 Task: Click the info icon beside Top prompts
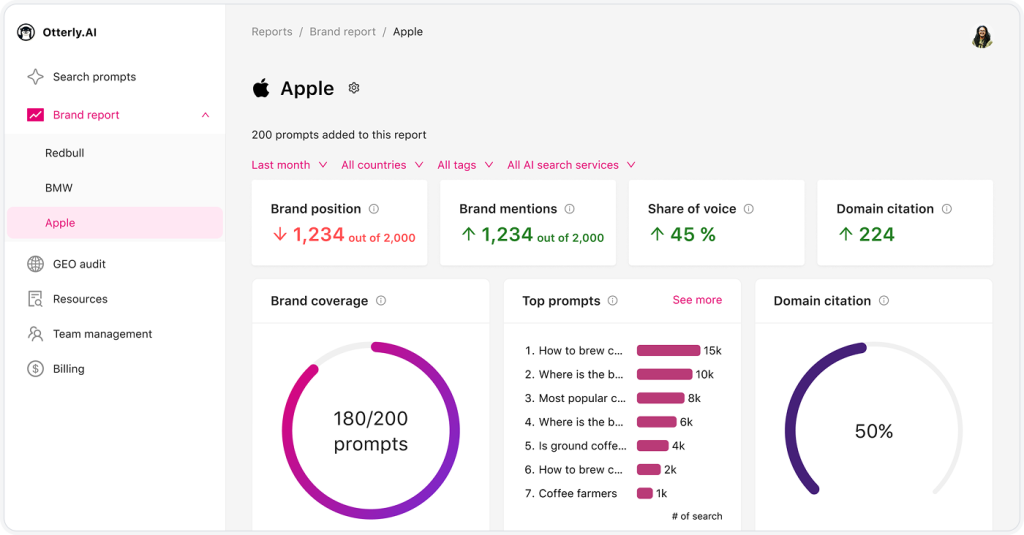(x=613, y=301)
